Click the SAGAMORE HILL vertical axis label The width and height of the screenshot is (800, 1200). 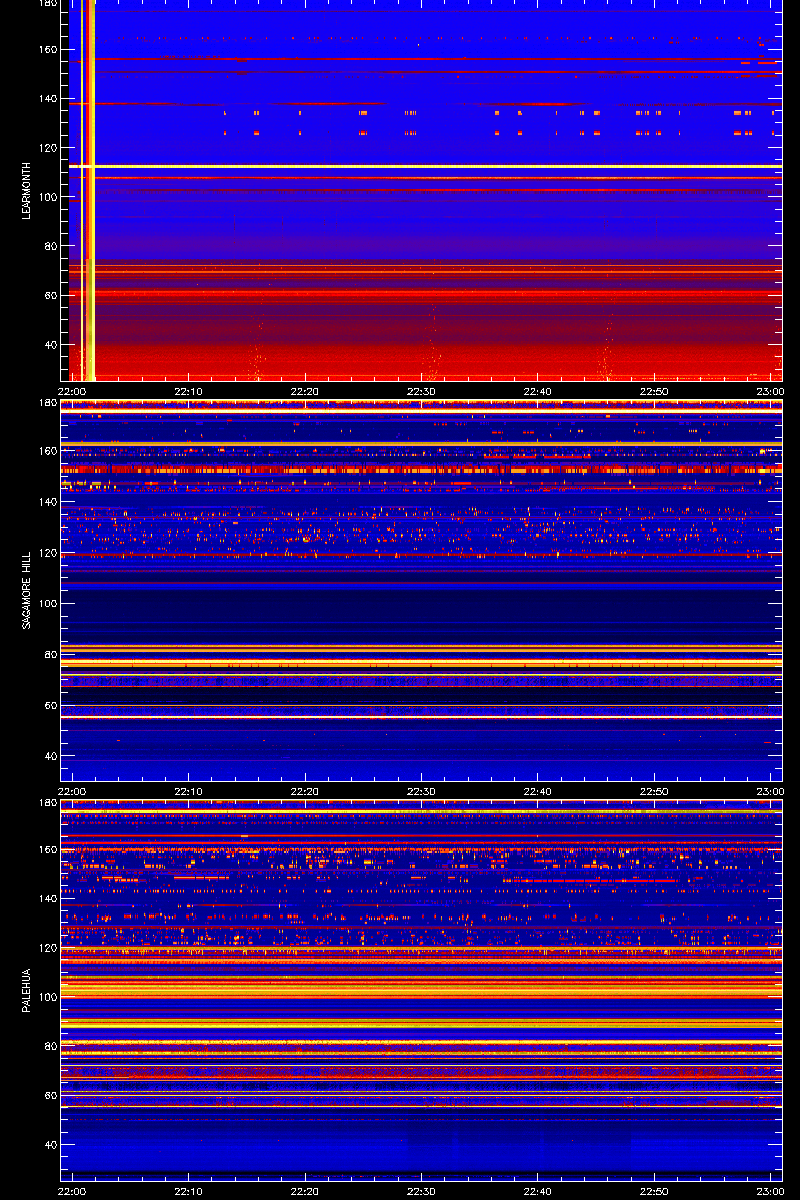[27, 591]
